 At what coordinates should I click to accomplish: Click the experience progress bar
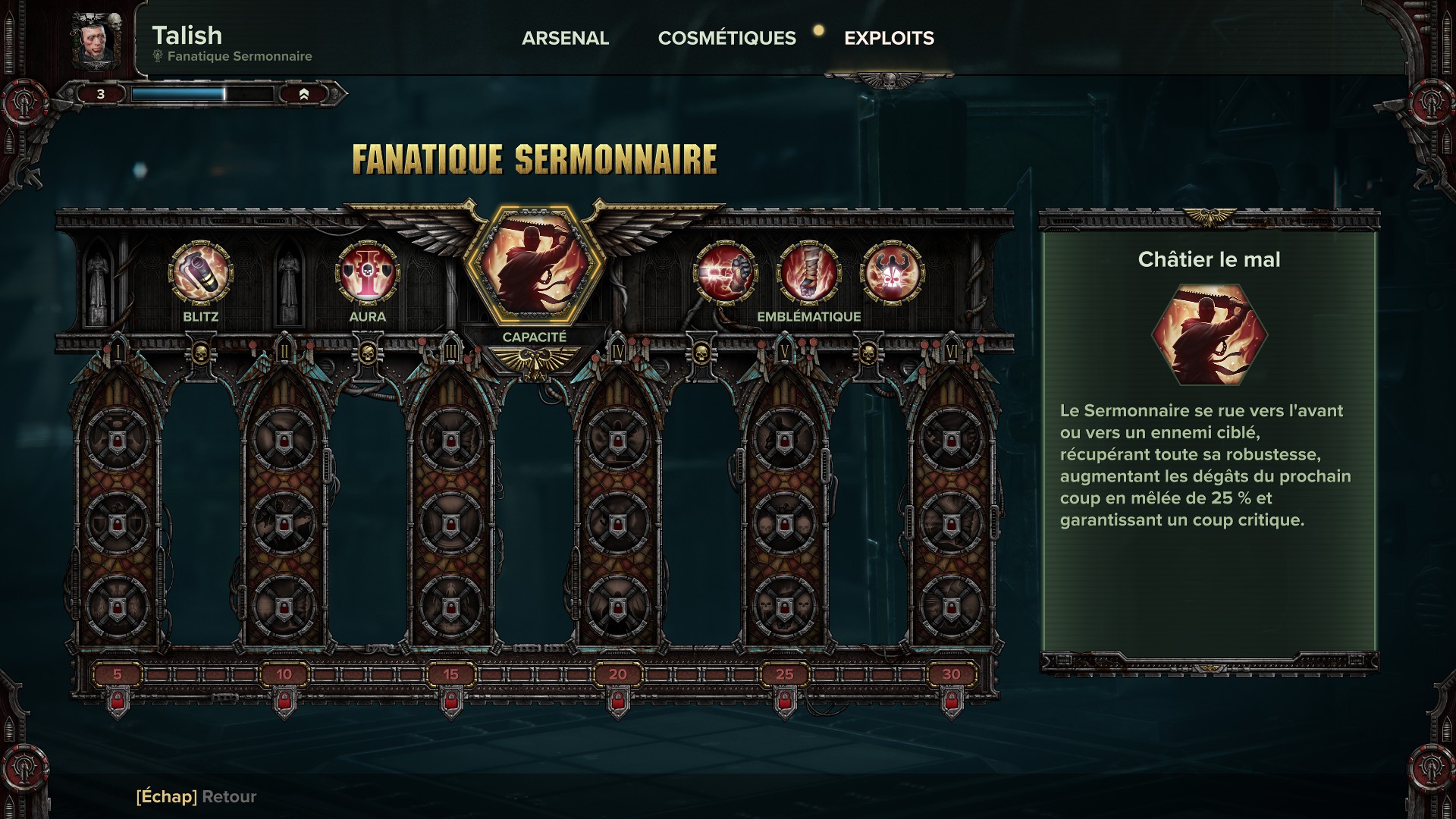202,94
